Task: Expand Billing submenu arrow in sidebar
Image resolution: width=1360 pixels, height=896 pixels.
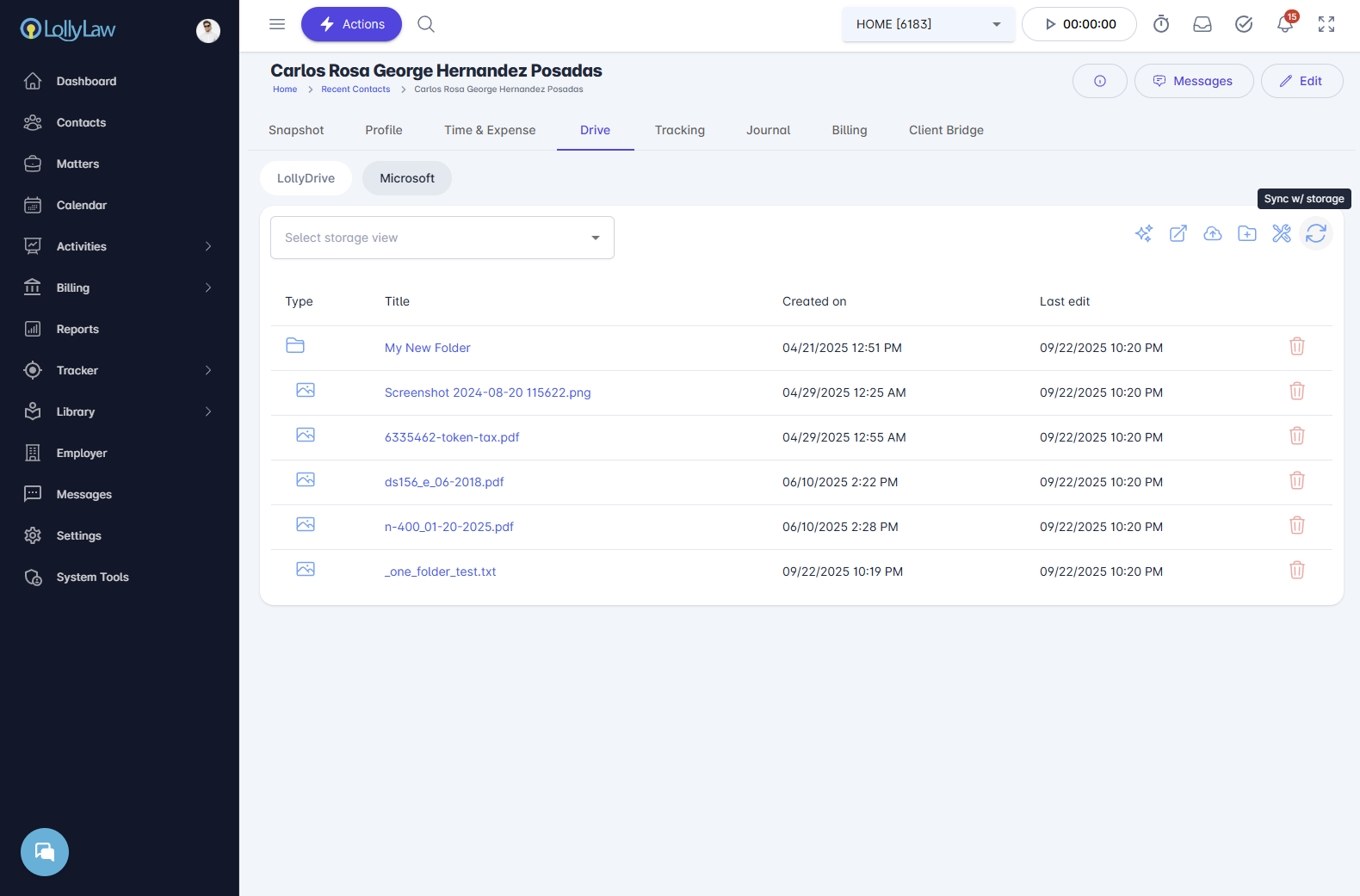Action: (208, 287)
